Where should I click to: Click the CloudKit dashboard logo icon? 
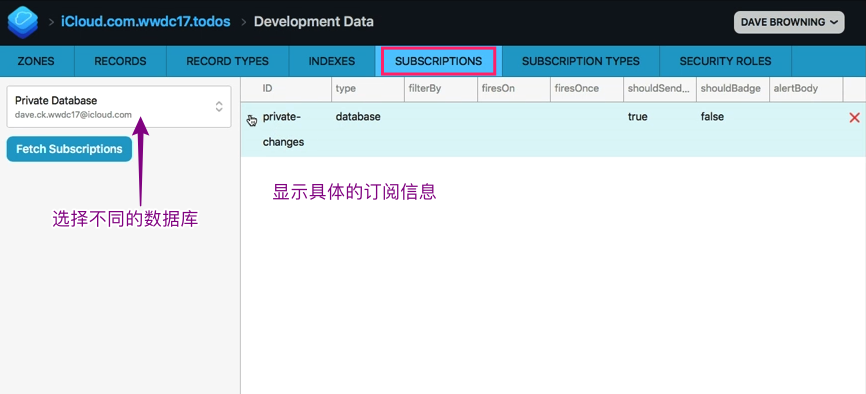(x=23, y=22)
